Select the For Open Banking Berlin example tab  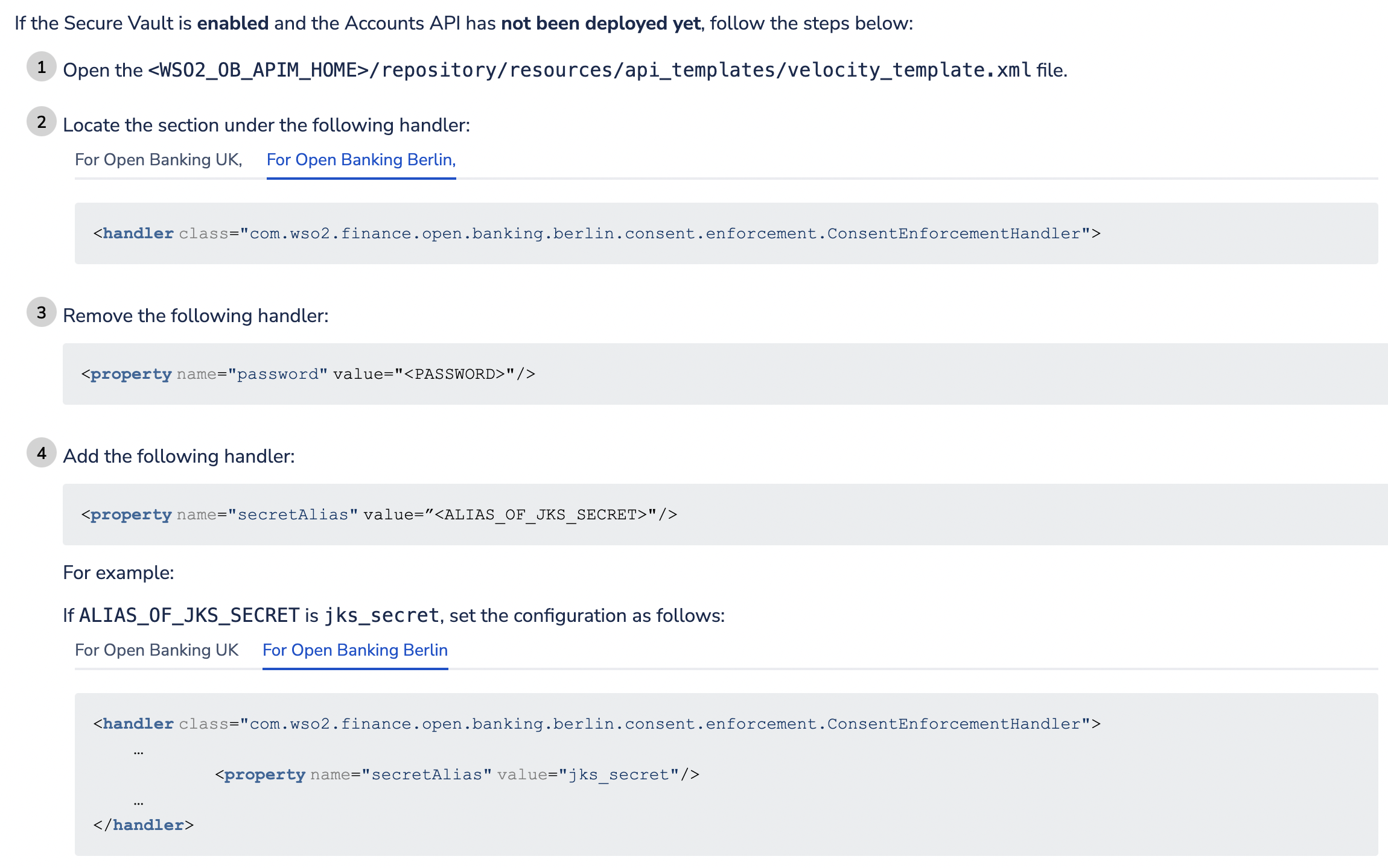(355, 650)
